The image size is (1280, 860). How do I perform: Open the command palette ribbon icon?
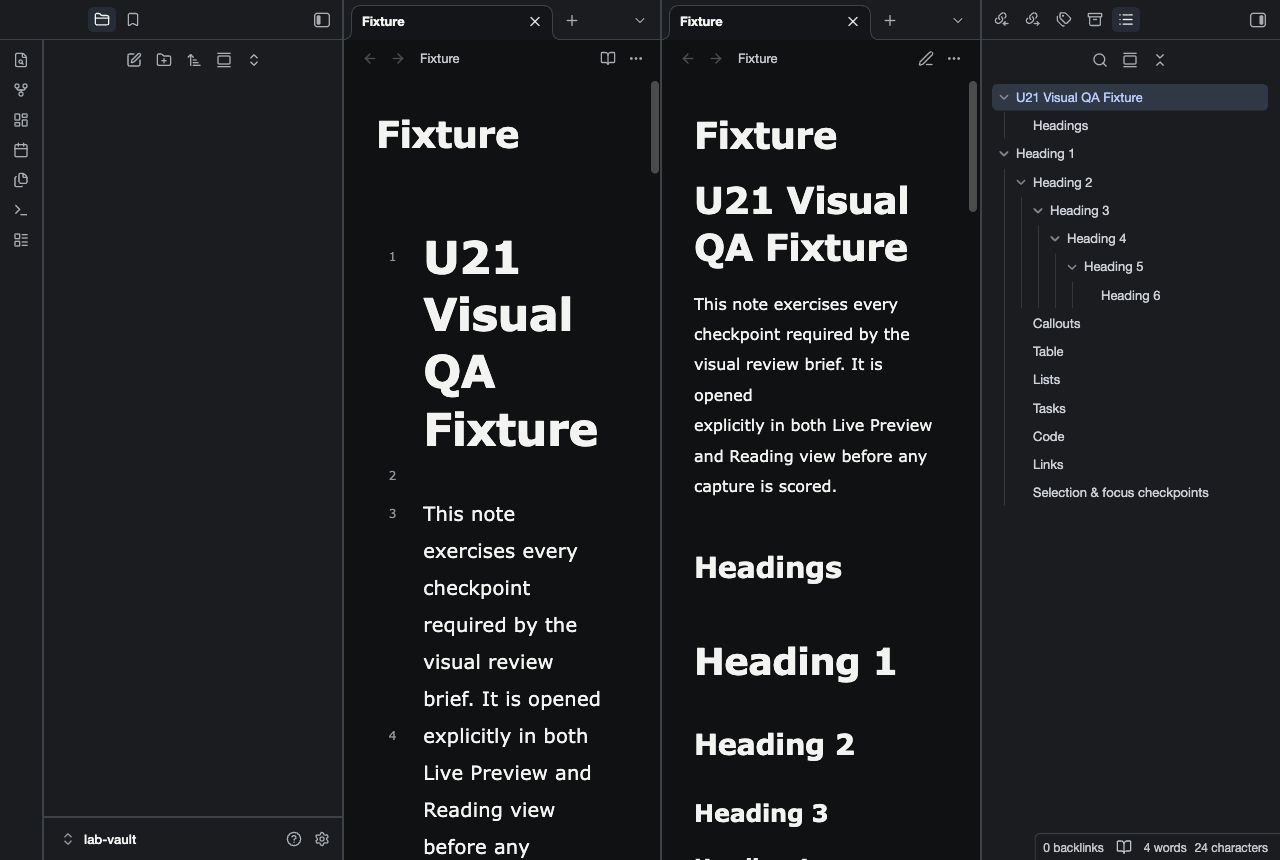(21, 210)
